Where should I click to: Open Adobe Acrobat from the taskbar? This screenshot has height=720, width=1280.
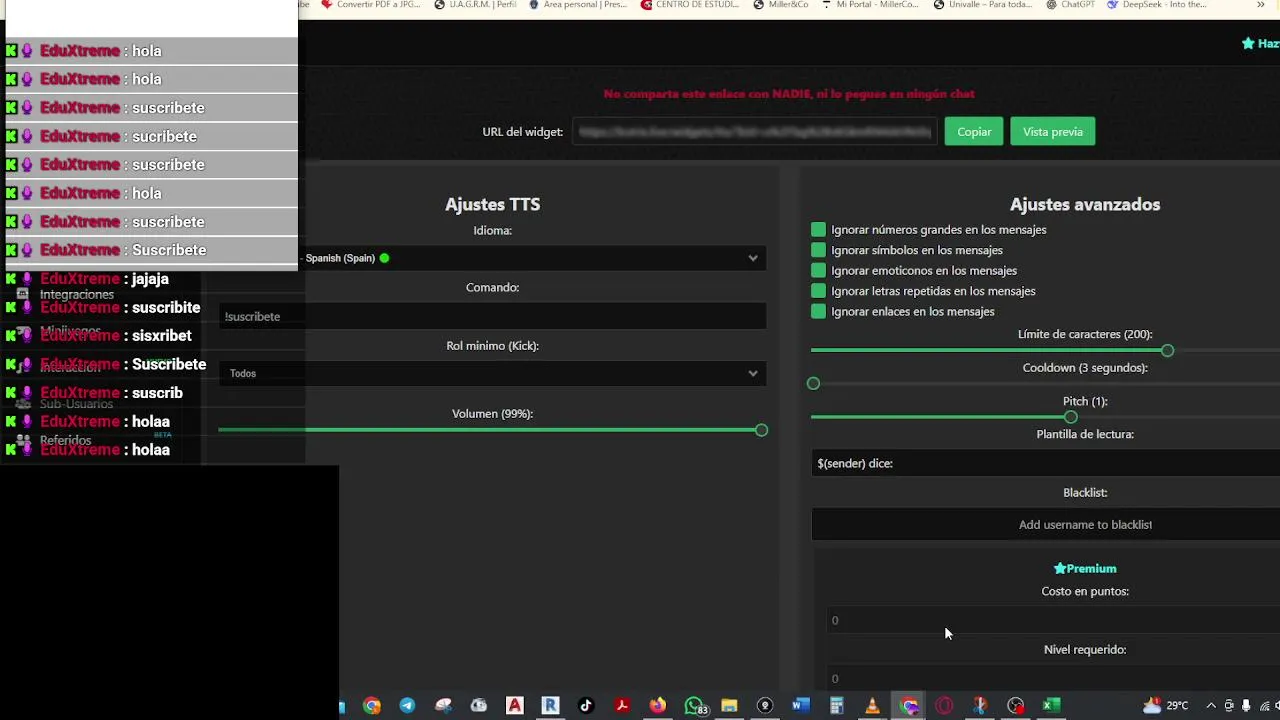(622, 706)
